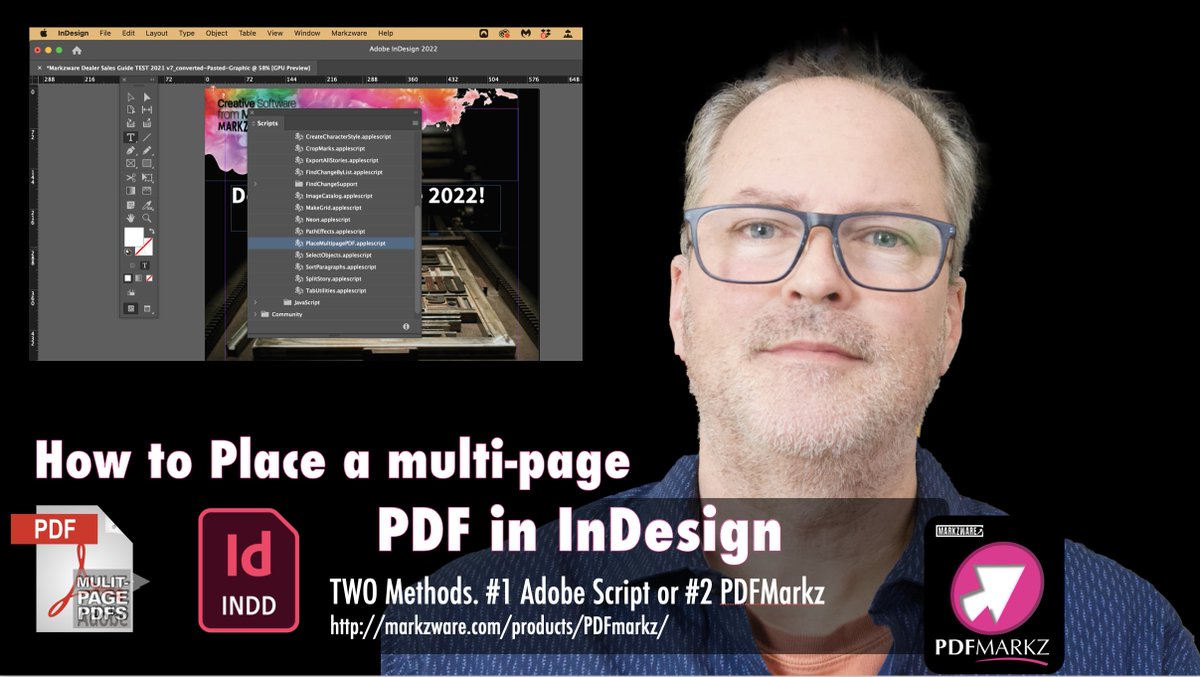Select the Pen tool
This screenshot has width=1200, height=677.
pos(131,150)
